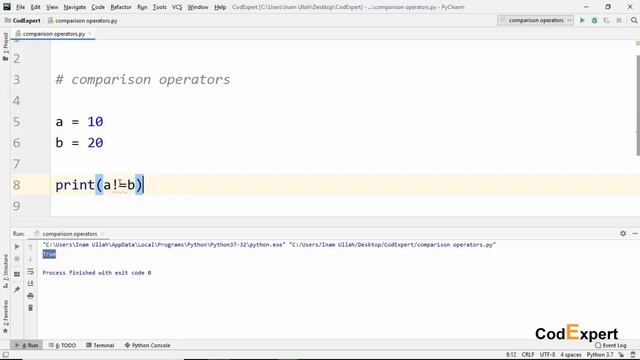
Task: Stop process in Run panel
Action: tap(17, 259)
